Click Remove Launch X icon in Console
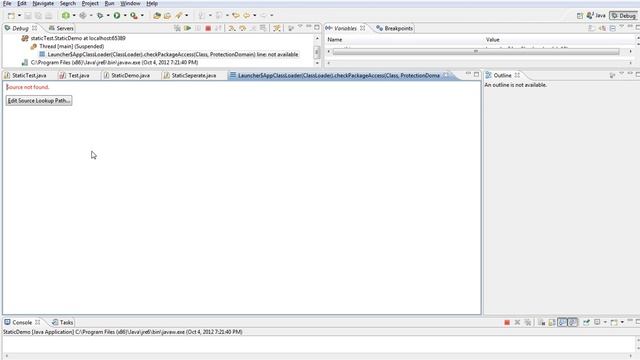This screenshot has width=640, height=360. 517,322
